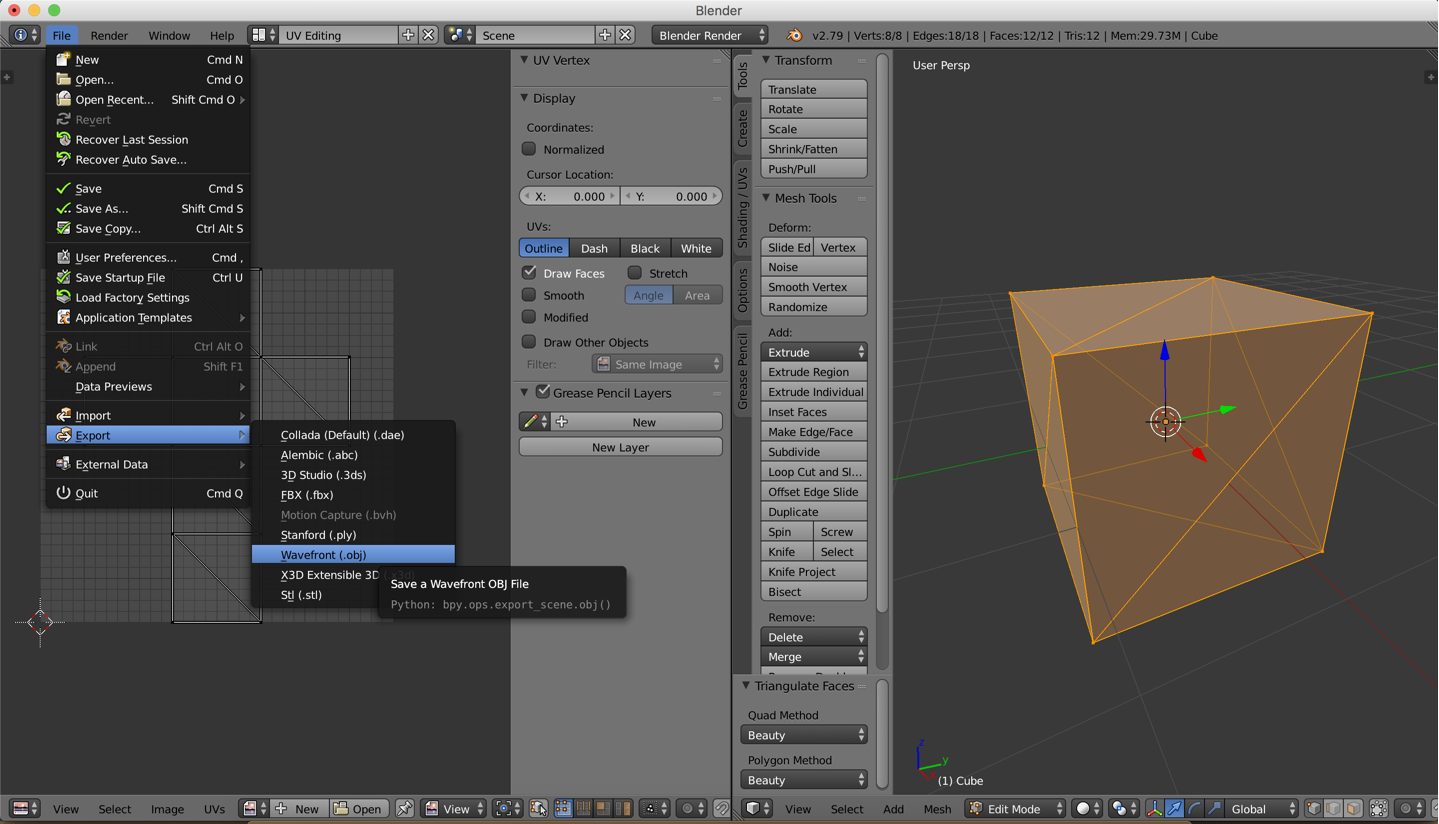This screenshot has height=824, width=1439.
Task: Click the Loop Cut and Slide button
Action: pos(814,472)
